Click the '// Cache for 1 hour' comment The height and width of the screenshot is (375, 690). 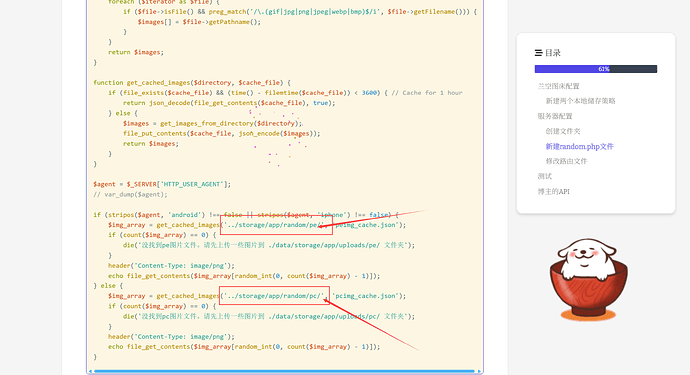pos(427,93)
